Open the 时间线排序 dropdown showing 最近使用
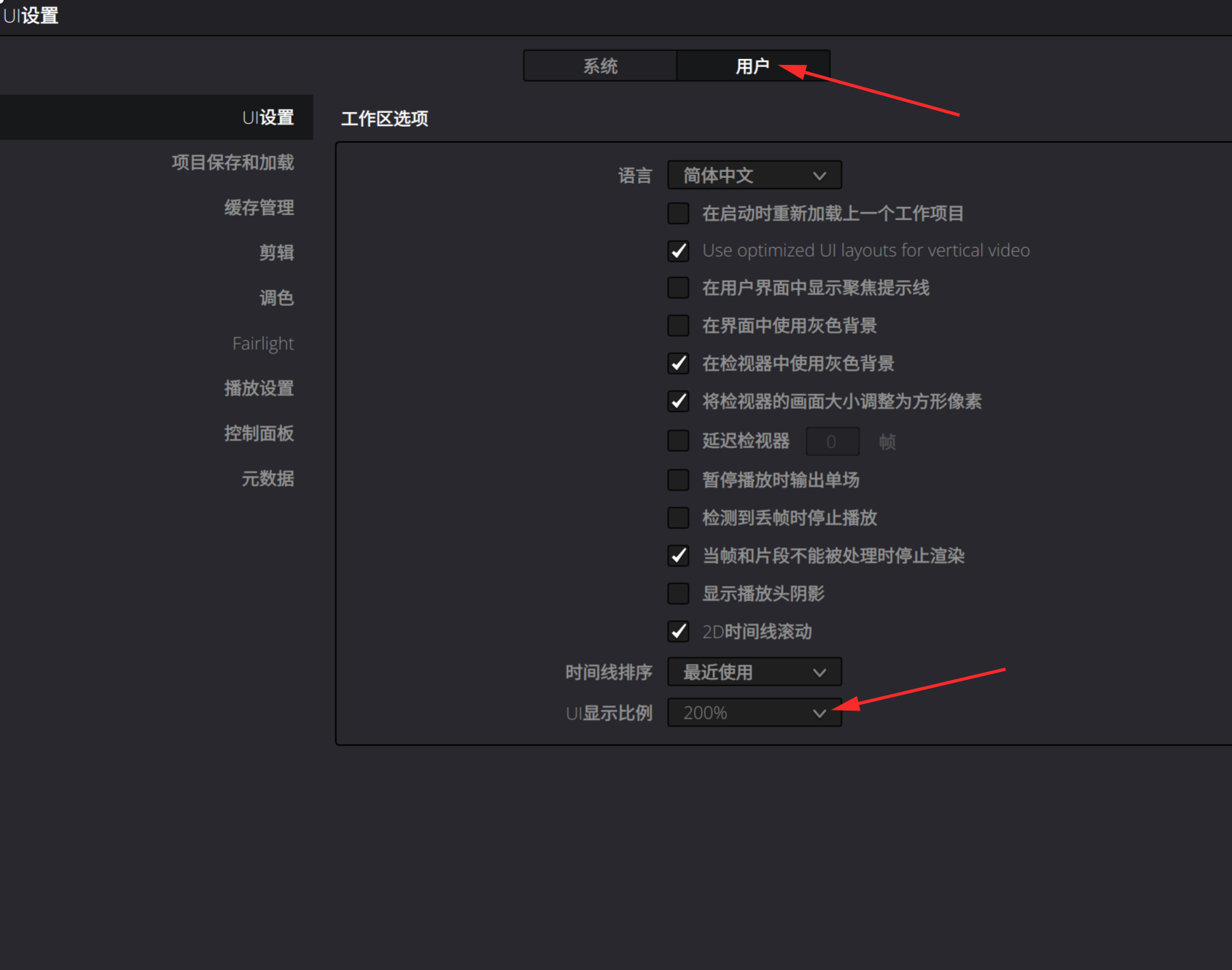This screenshot has width=1232, height=970. point(755,672)
